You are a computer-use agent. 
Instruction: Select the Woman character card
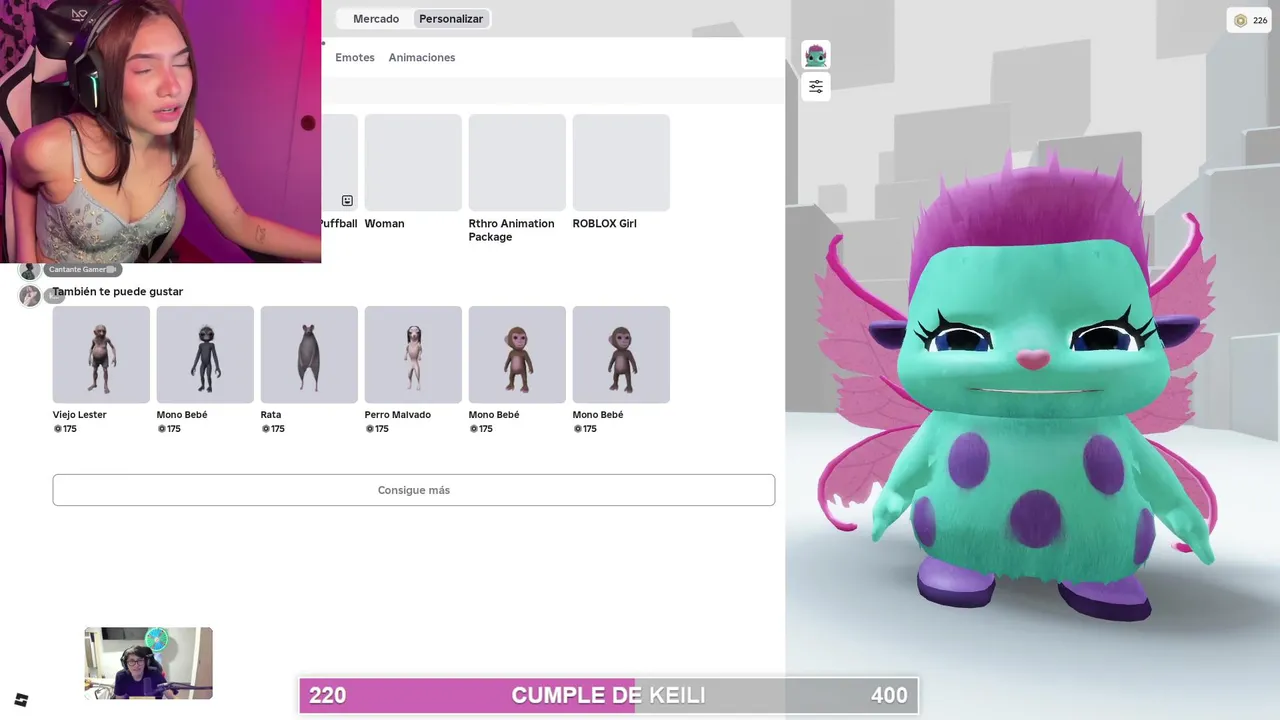tap(413, 162)
